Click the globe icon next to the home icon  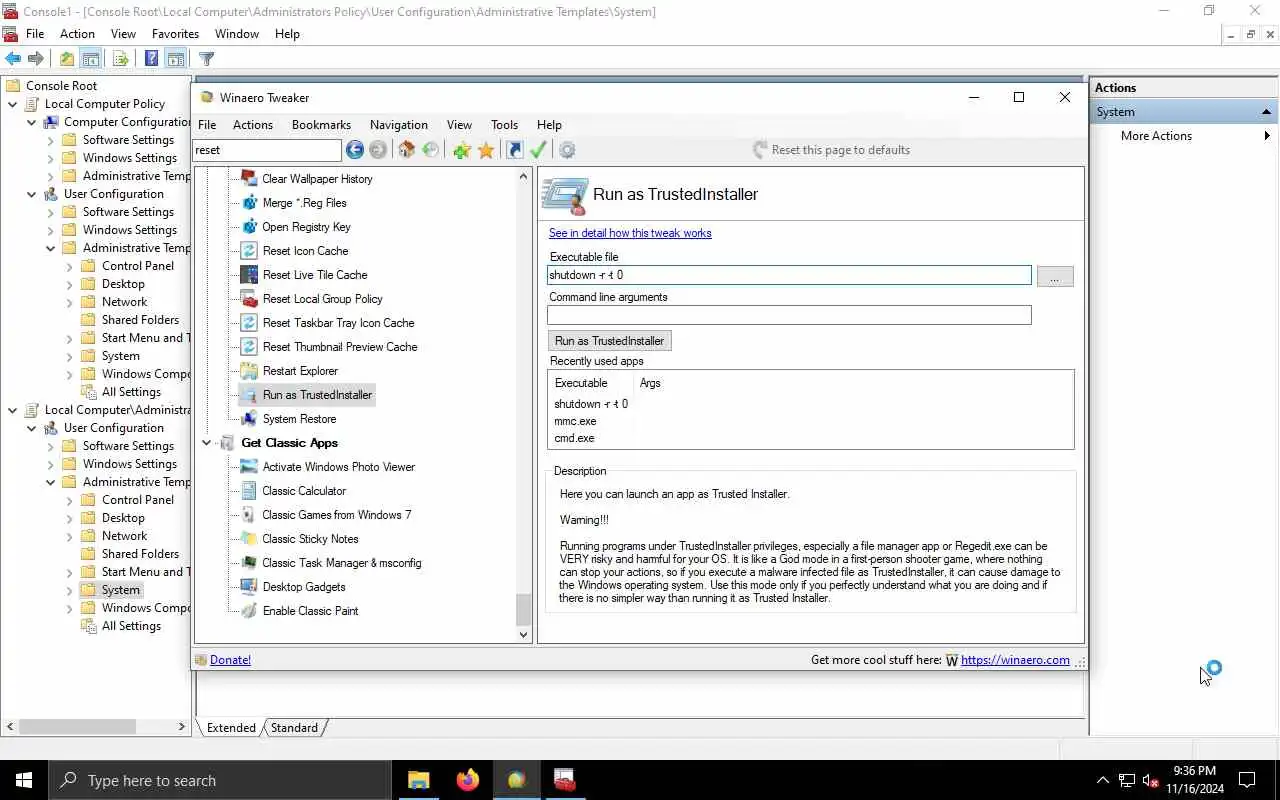(x=430, y=150)
